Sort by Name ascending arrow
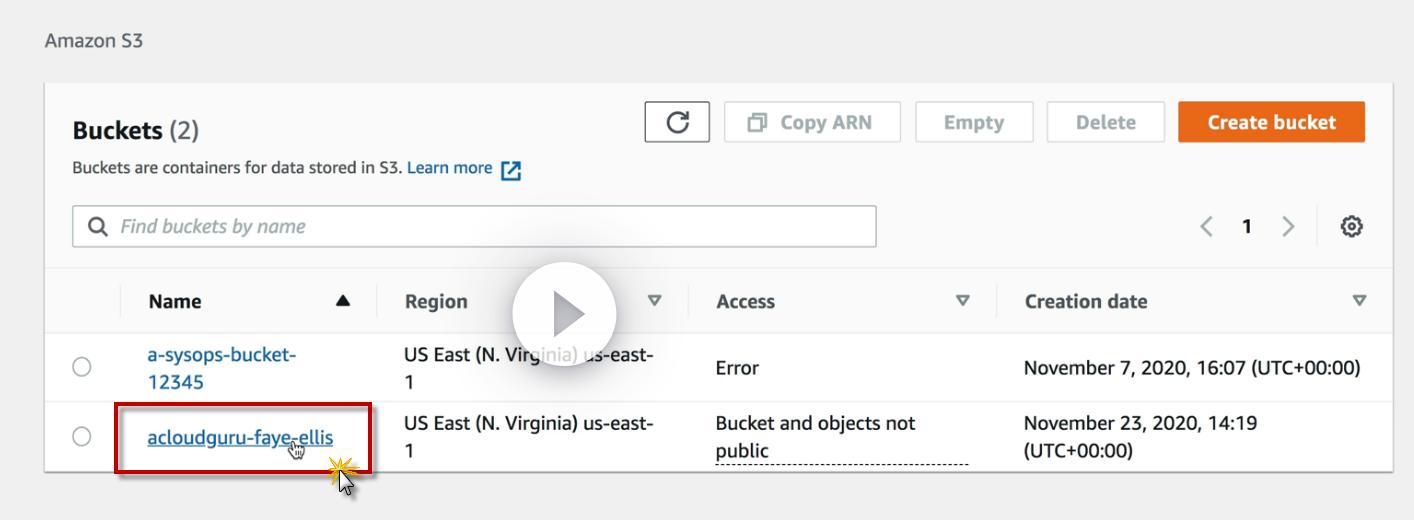1414x520 pixels. (343, 301)
